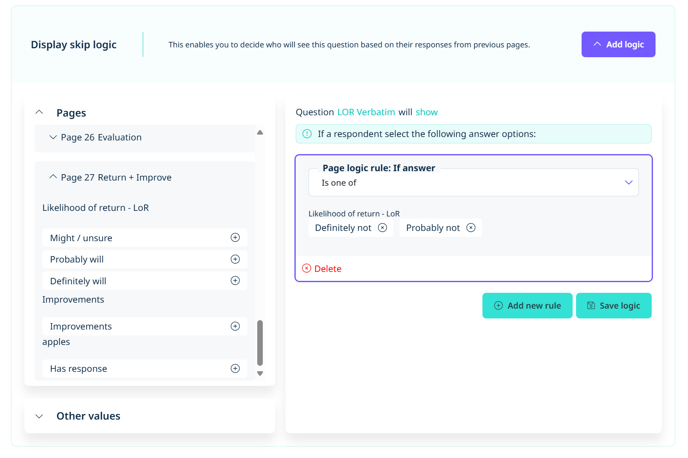Expand the Other values section
Screen dimensions: 688x458
pyautogui.click(x=39, y=416)
